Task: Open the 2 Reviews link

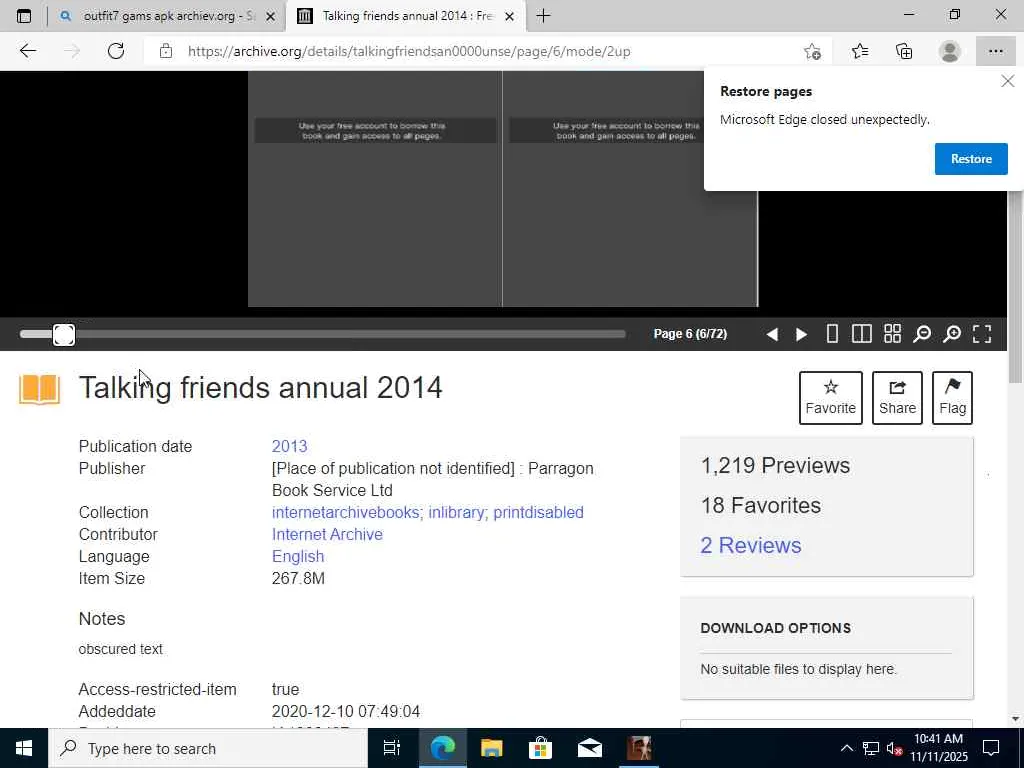Action: pyautogui.click(x=750, y=545)
